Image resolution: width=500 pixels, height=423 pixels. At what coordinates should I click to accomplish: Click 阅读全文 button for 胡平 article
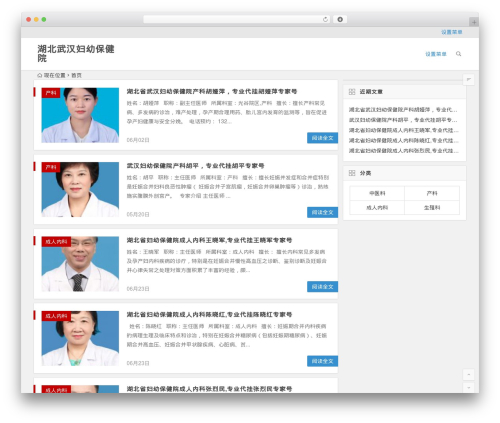click(322, 212)
